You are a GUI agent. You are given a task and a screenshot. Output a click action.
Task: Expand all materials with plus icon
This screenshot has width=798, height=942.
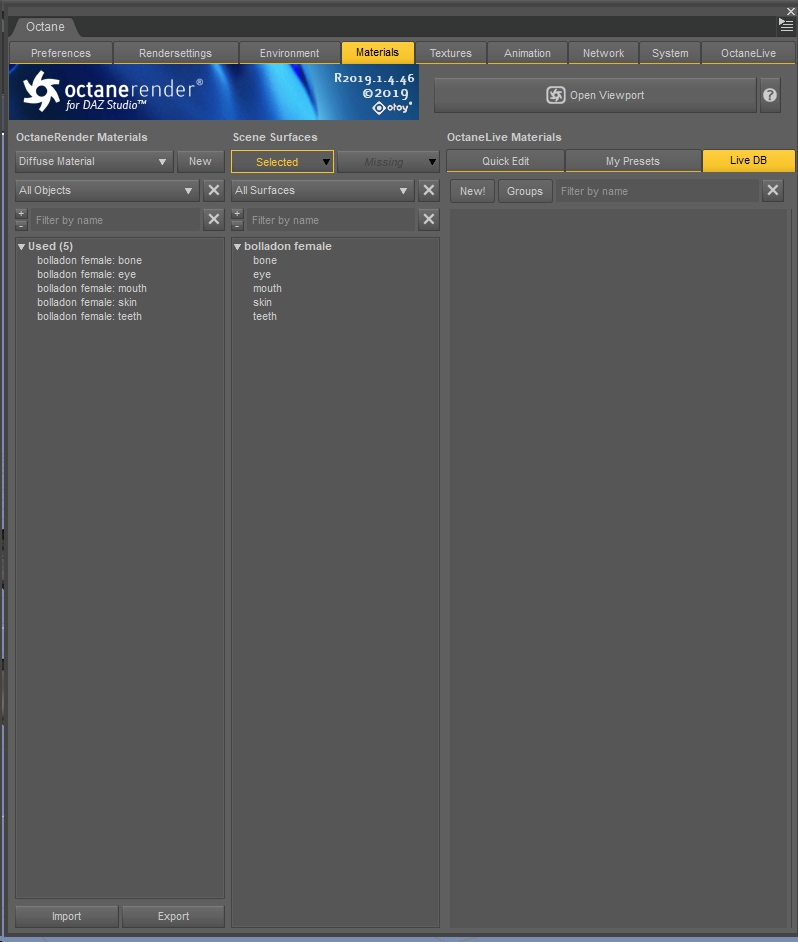21,214
